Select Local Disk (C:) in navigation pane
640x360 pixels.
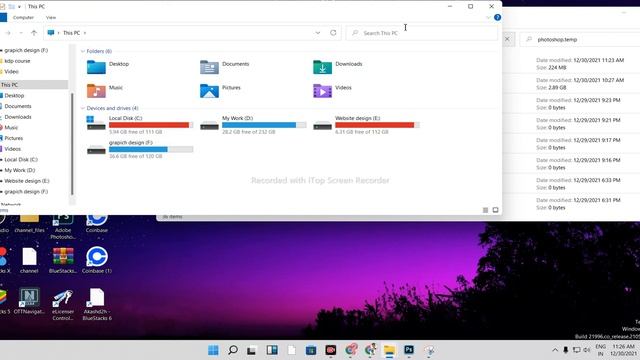point(20,160)
